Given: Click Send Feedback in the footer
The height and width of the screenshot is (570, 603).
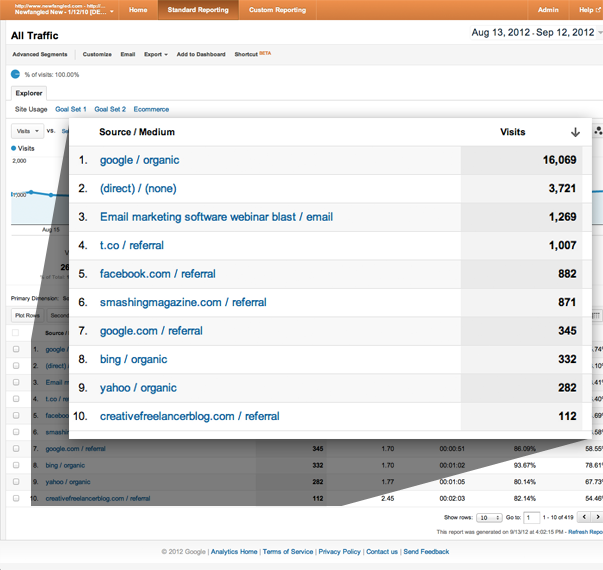Looking at the screenshot, I should 426,552.
